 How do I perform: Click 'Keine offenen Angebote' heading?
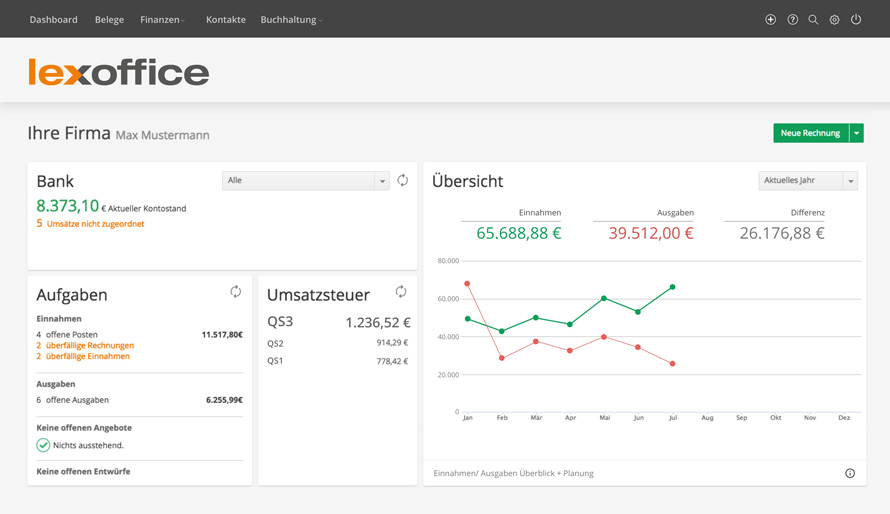pos(84,428)
